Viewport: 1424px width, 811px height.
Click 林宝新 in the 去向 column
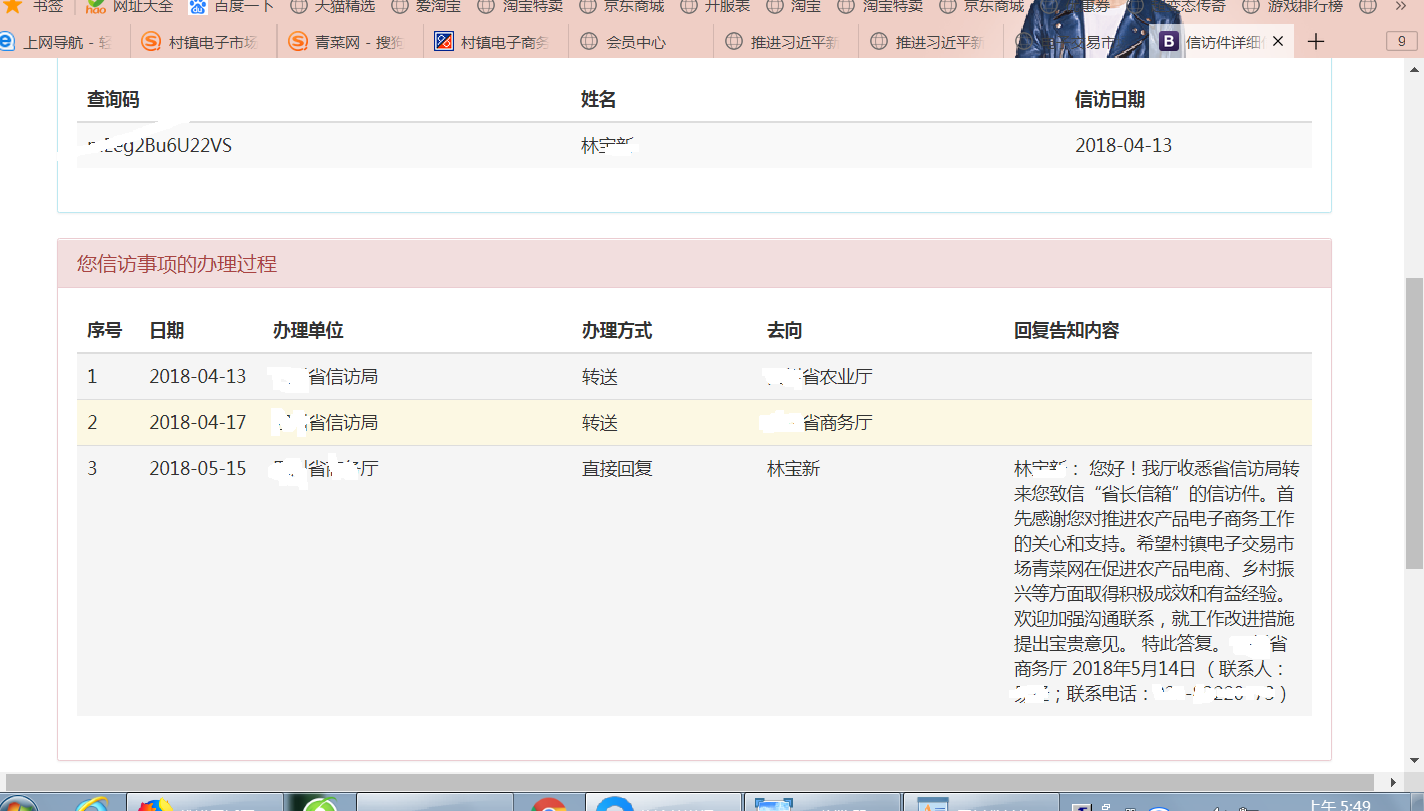(x=793, y=469)
